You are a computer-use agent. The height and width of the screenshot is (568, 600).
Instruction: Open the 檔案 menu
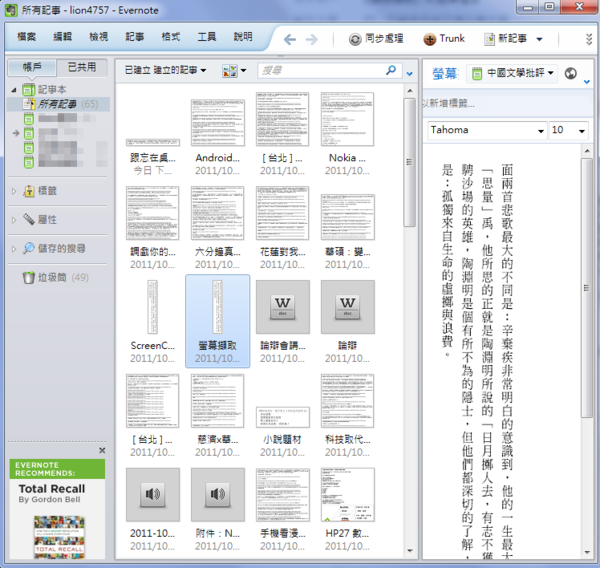27,37
